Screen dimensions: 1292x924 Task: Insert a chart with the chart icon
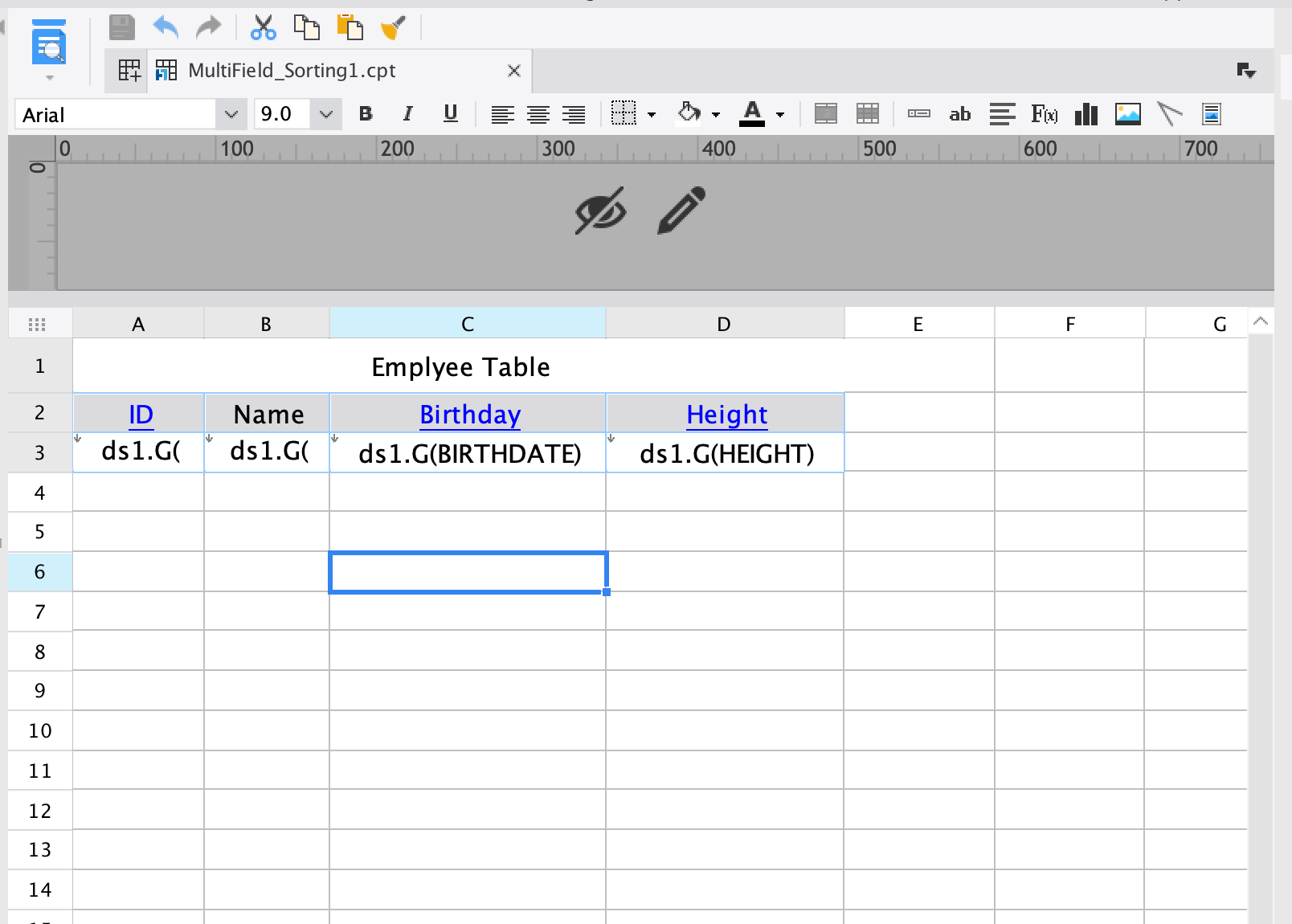(1086, 114)
